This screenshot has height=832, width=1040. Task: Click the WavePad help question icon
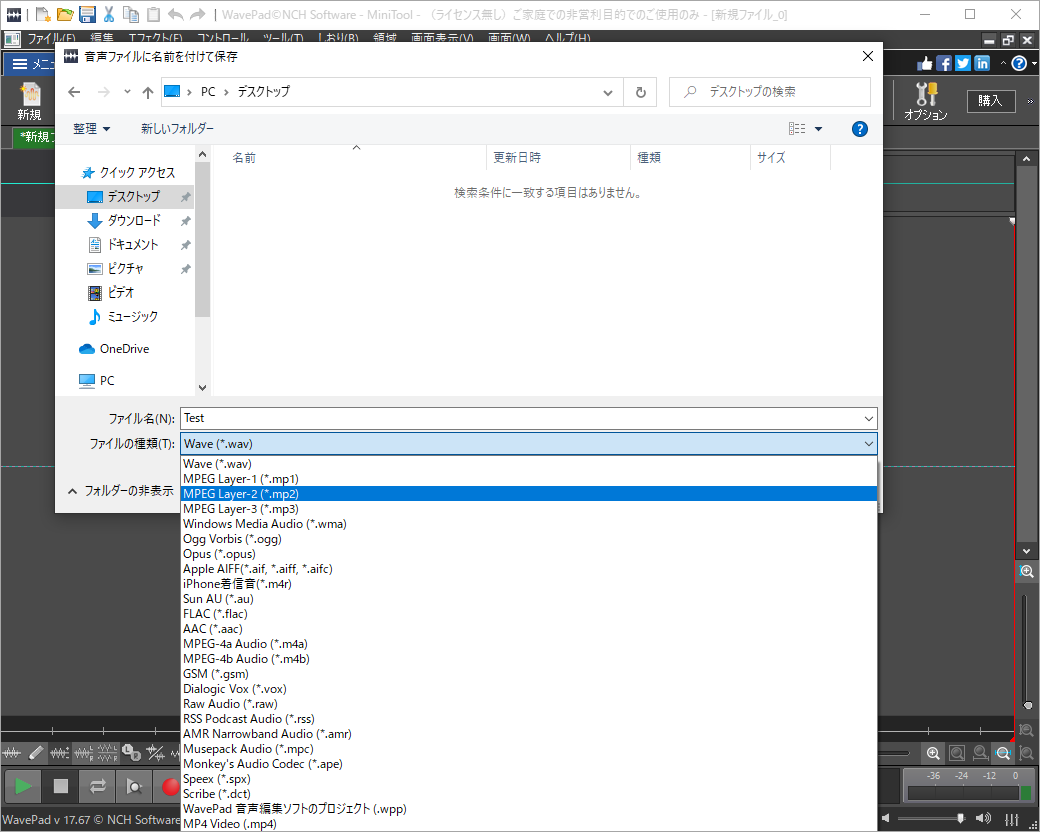[1019, 63]
